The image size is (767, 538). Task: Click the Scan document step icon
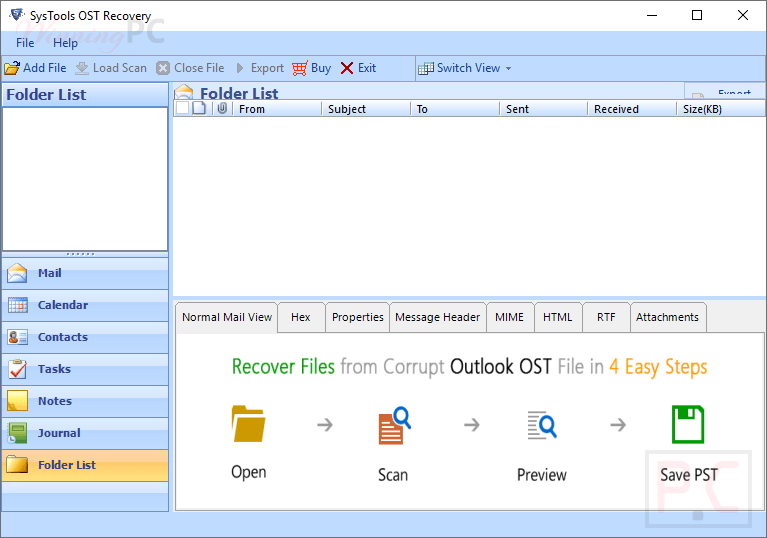click(x=394, y=425)
